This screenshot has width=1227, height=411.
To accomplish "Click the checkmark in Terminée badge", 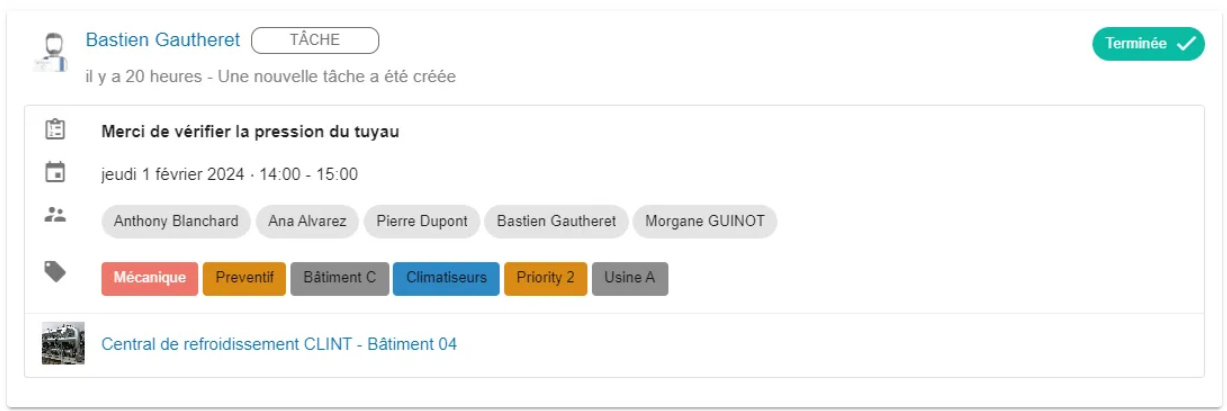I will (1185, 44).
